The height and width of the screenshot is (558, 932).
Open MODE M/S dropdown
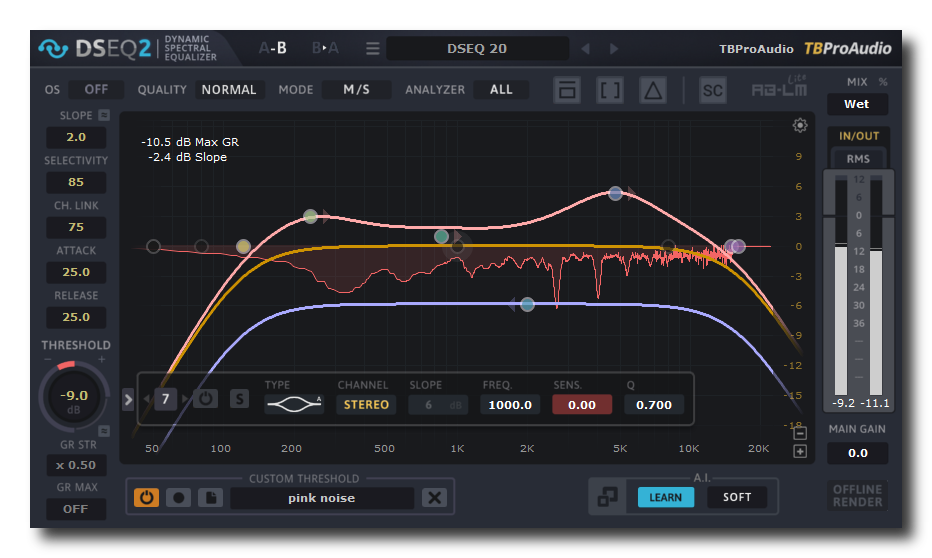pyautogui.click(x=356, y=90)
